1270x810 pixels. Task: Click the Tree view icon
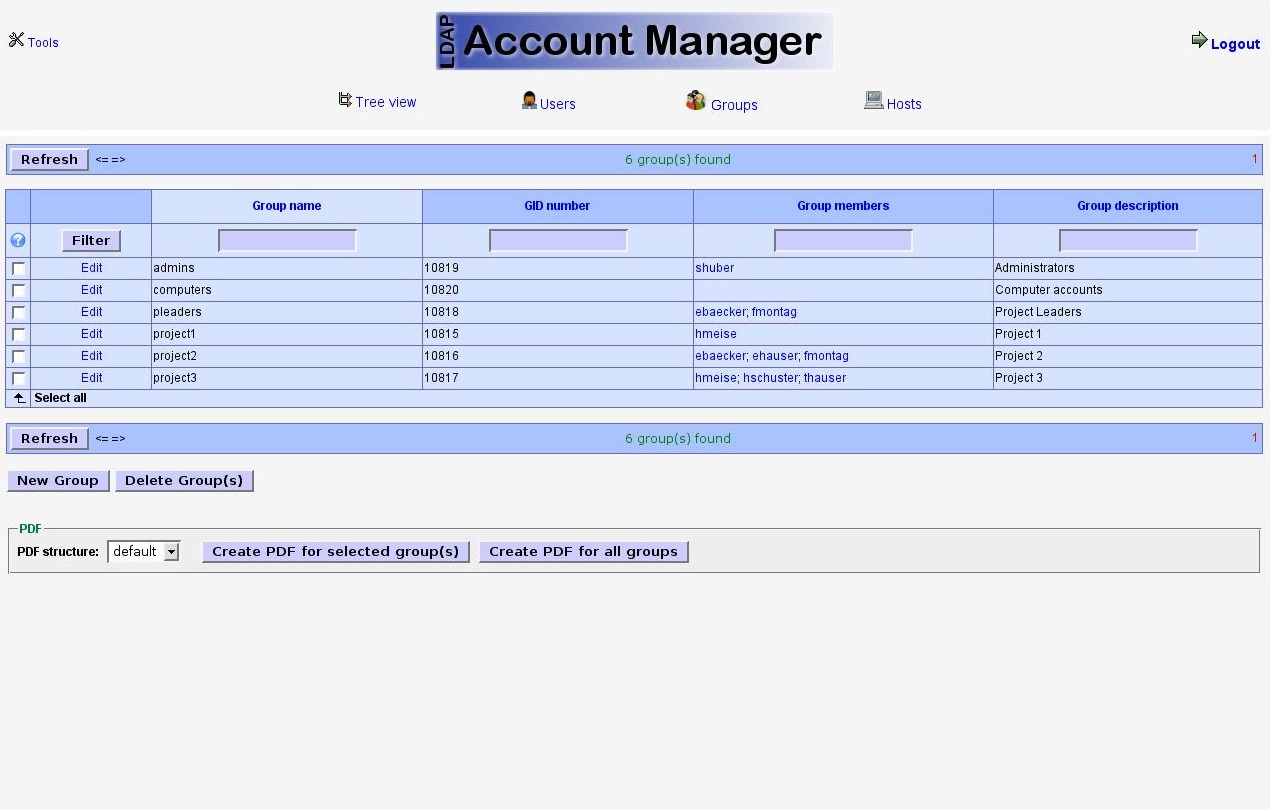(345, 100)
